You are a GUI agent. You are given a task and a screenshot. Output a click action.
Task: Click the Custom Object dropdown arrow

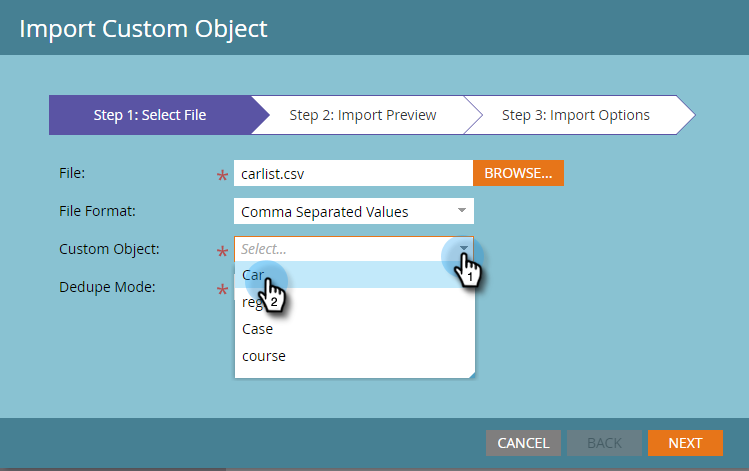coord(462,249)
